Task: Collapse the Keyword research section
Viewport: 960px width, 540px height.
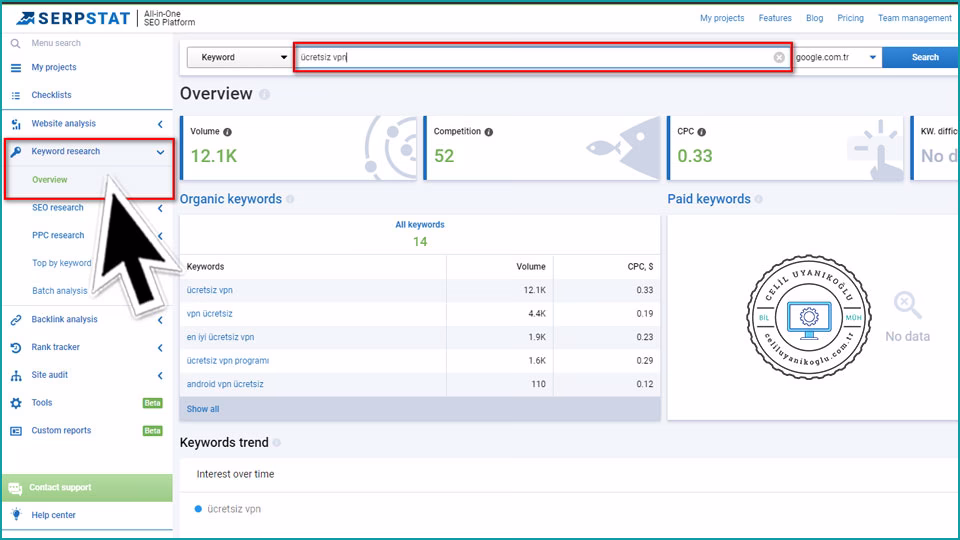Action: tap(160, 152)
